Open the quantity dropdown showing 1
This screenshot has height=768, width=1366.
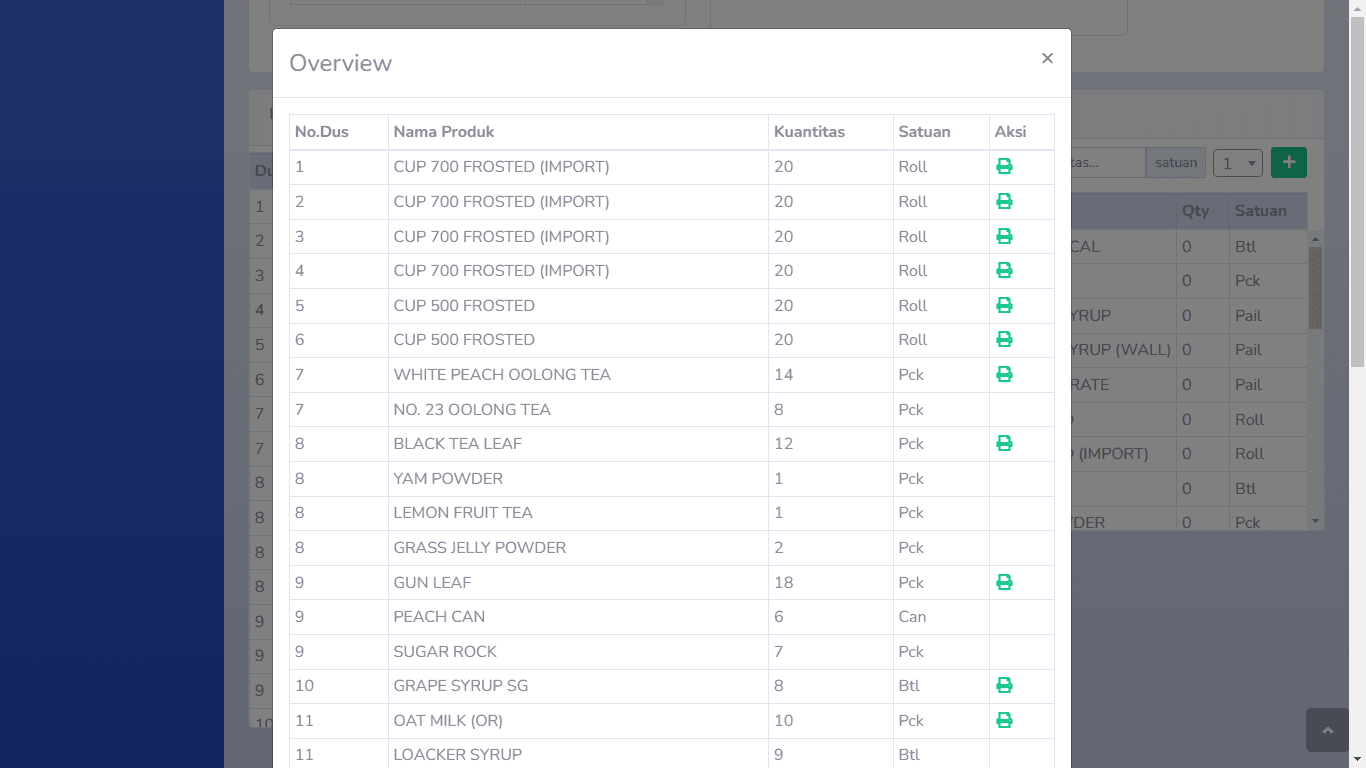pyautogui.click(x=1238, y=163)
